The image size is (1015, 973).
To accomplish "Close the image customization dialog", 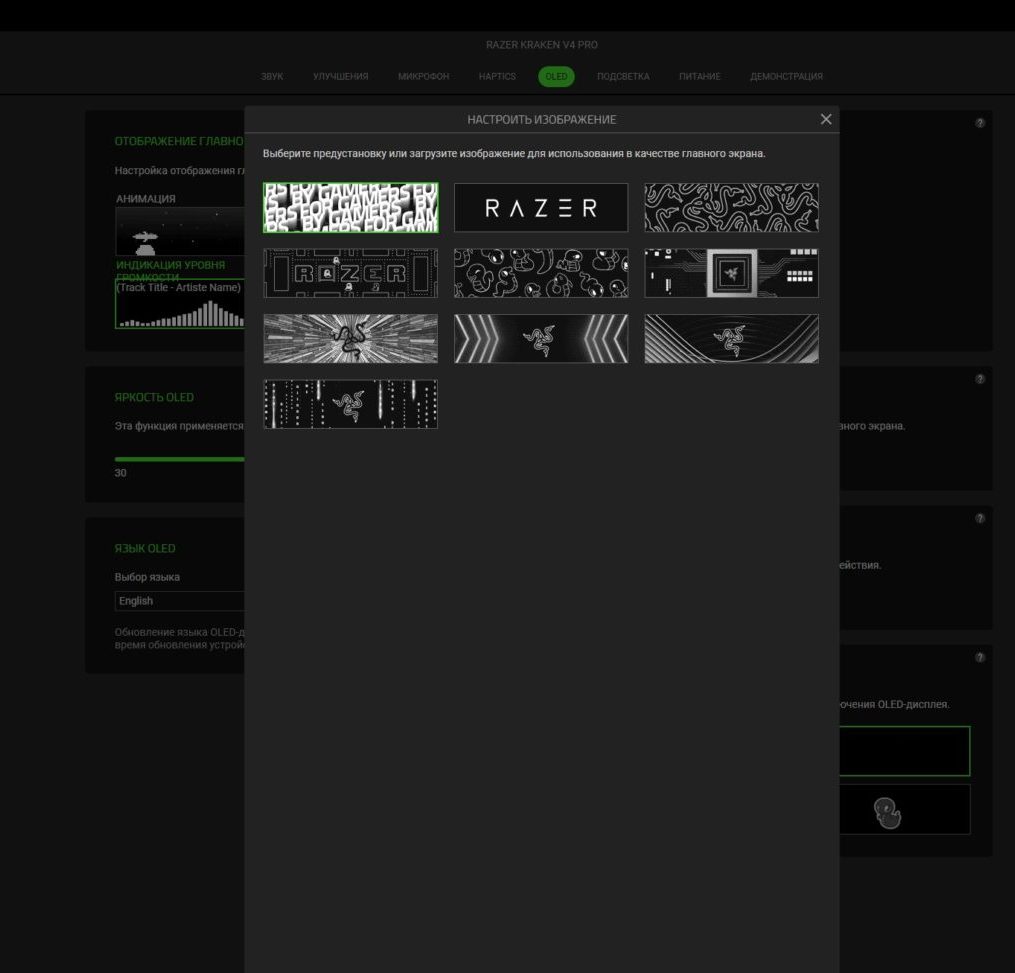I will 826,119.
